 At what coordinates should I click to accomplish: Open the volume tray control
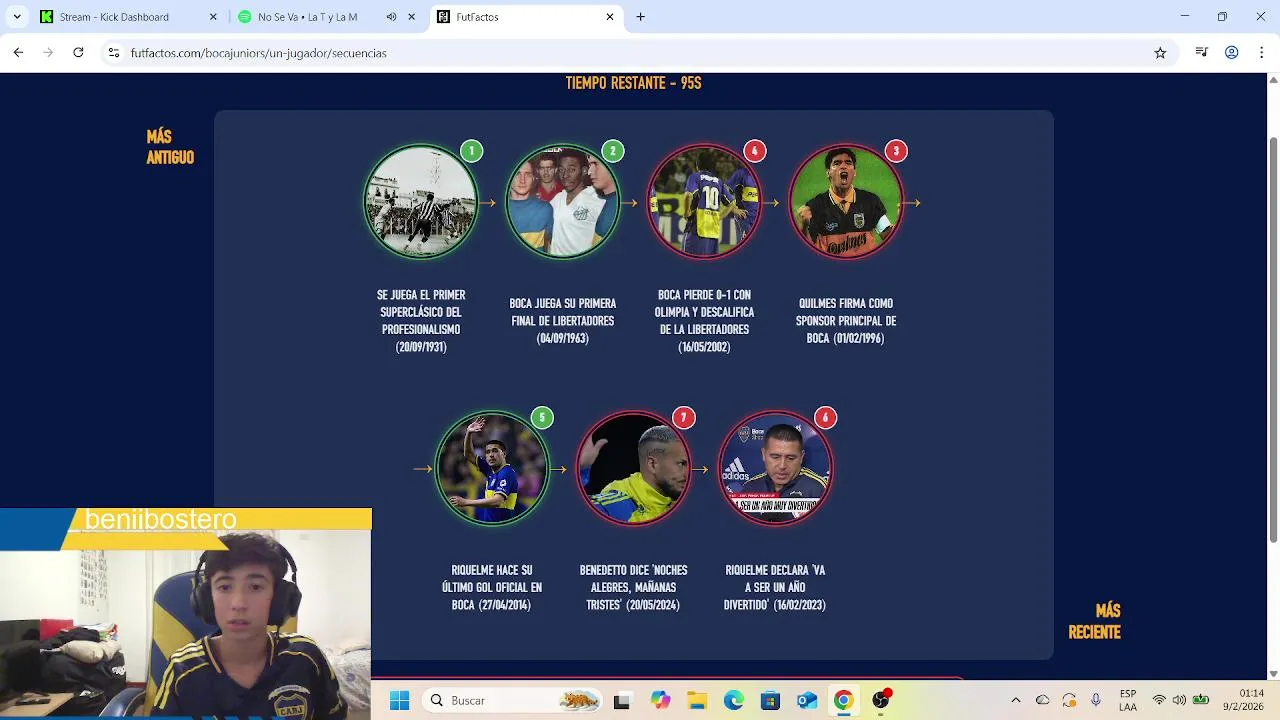tap(1180, 701)
